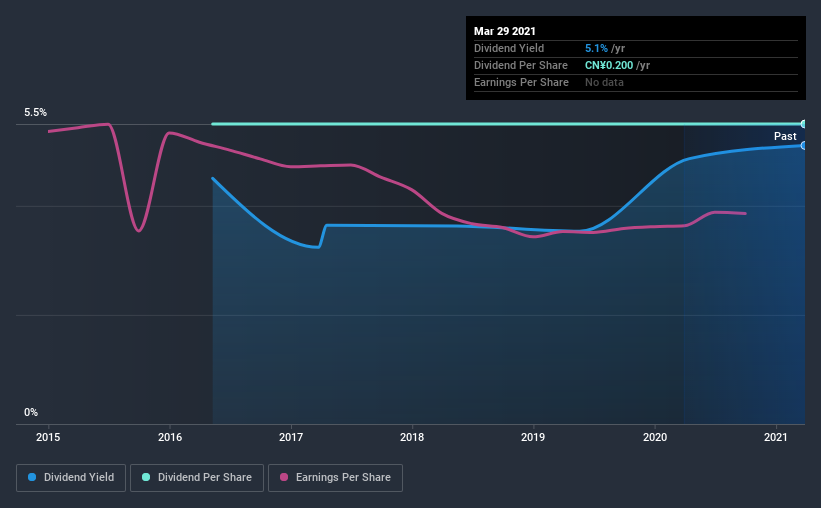Select the 2015 x-axis label
The width and height of the screenshot is (821, 508).
point(48,437)
